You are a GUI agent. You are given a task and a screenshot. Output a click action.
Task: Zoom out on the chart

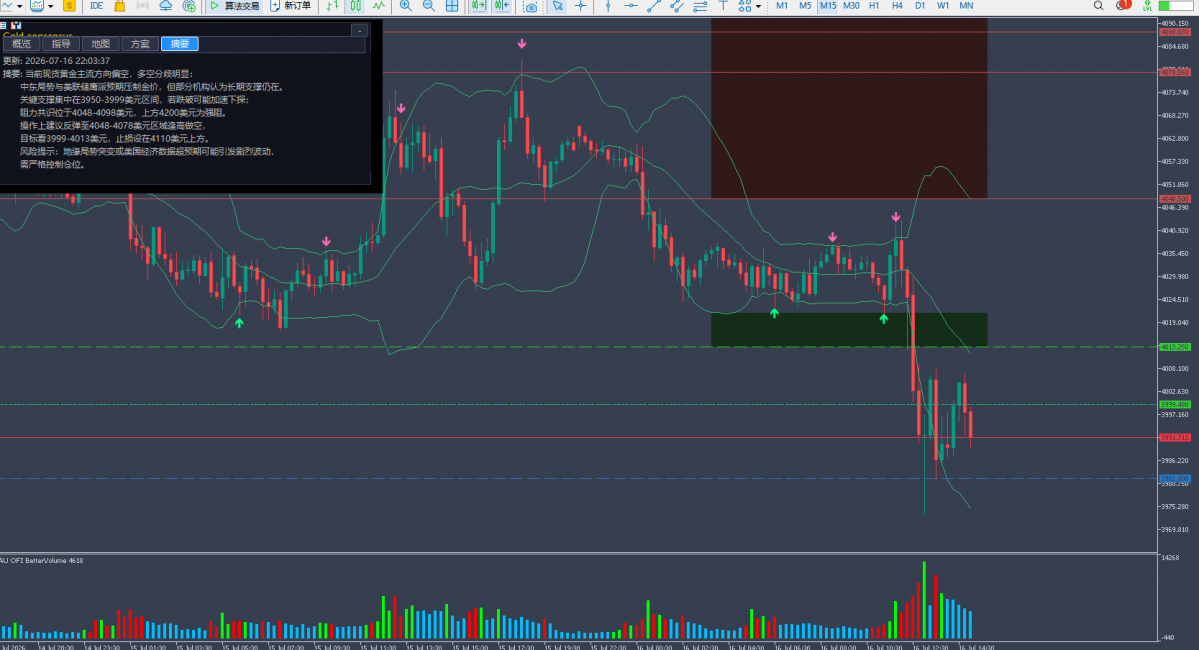[x=429, y=6]
